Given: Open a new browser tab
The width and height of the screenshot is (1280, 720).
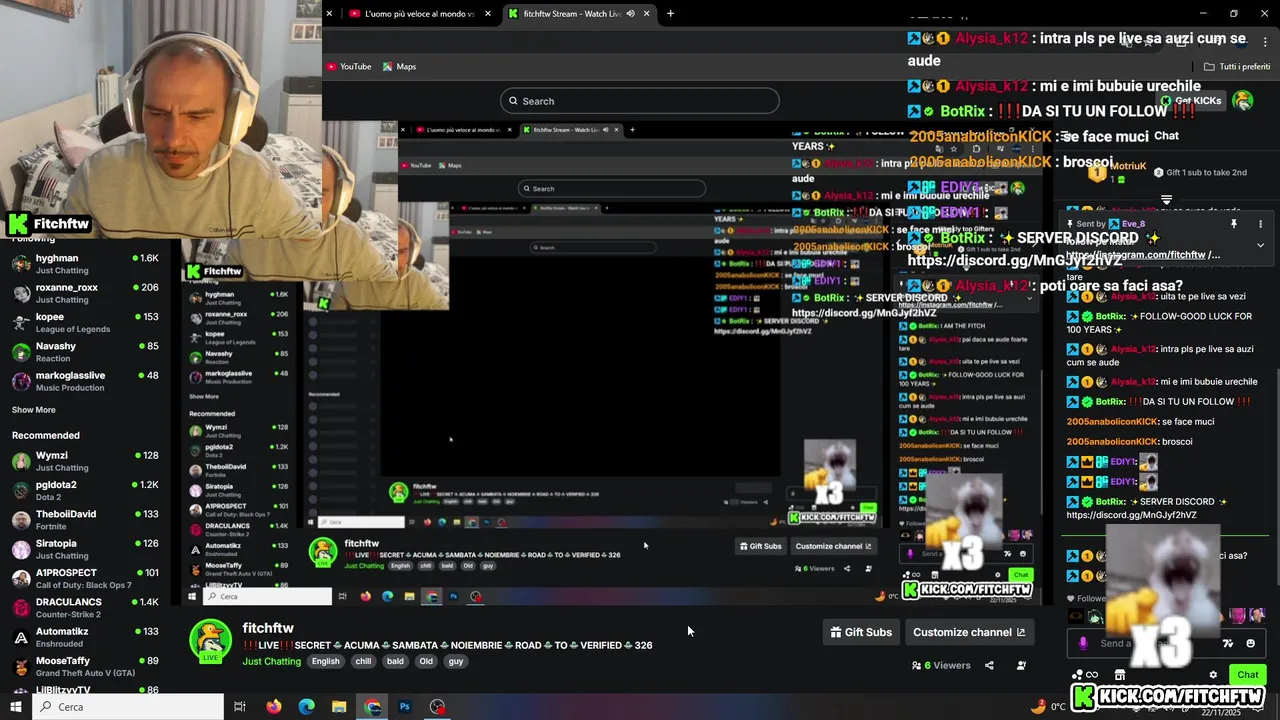Looking at the screenshot, I should (670, 13).
